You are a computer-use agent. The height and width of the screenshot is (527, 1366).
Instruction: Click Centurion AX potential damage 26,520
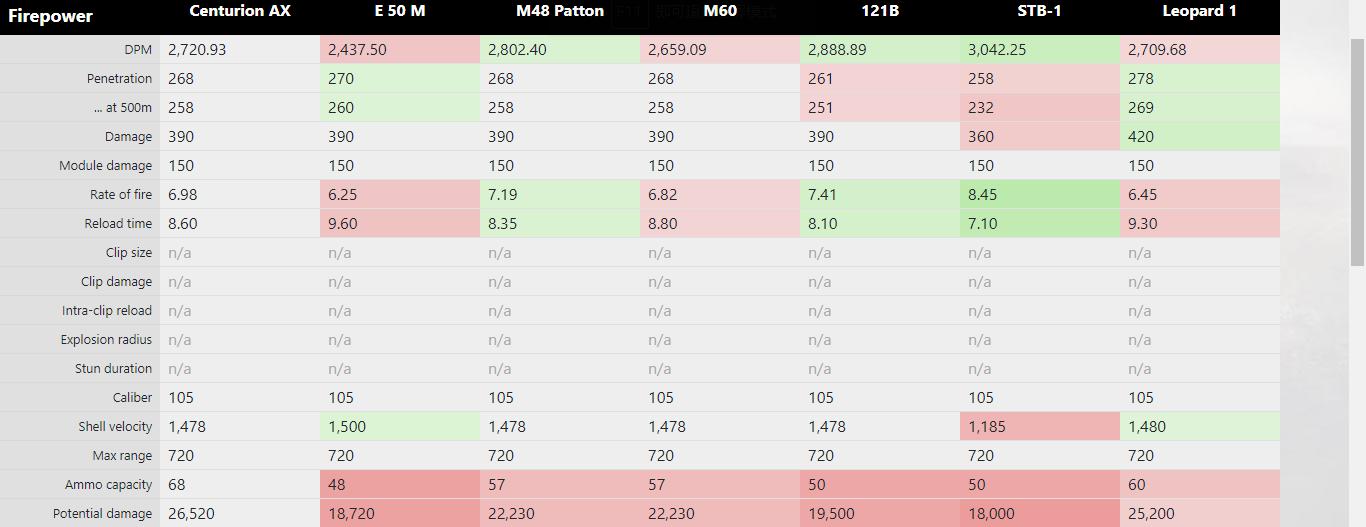191,514
